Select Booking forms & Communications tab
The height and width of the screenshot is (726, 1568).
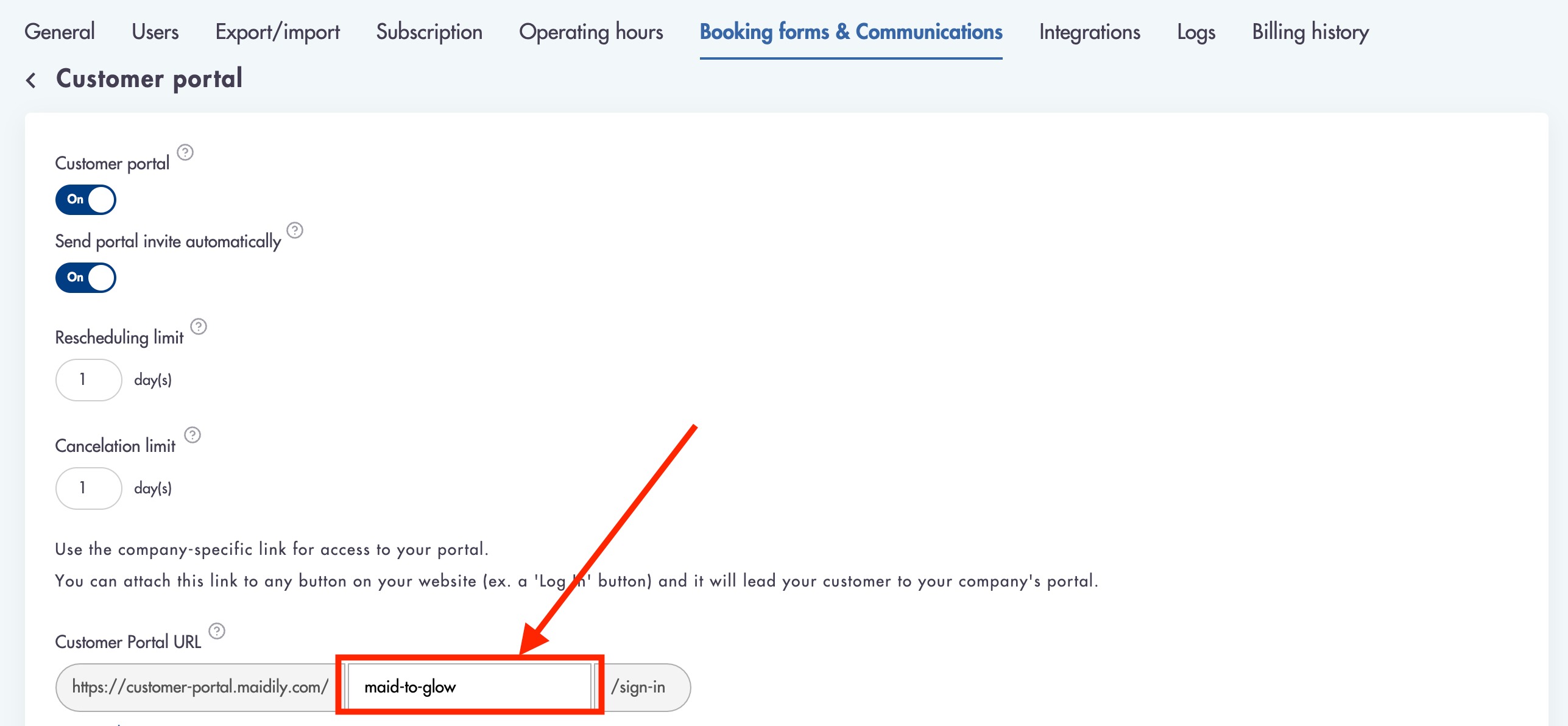click(851, 32)
